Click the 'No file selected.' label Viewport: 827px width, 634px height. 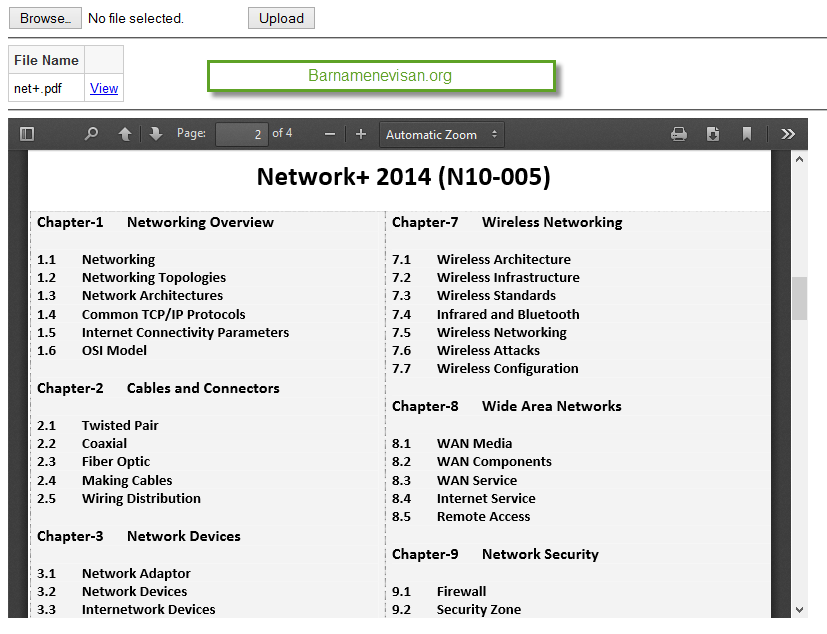tap(136, 18)
